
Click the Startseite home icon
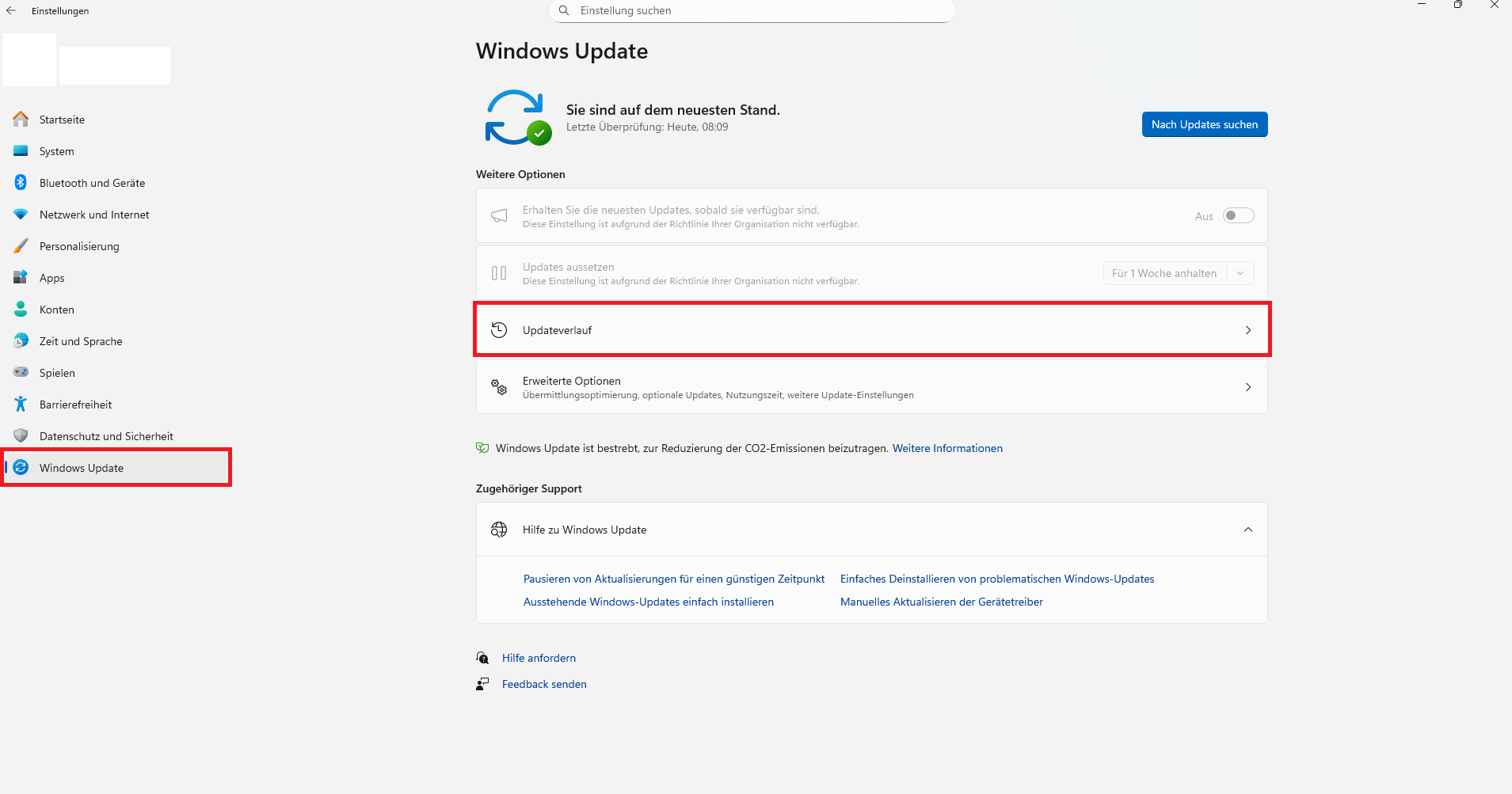point(21,120)
